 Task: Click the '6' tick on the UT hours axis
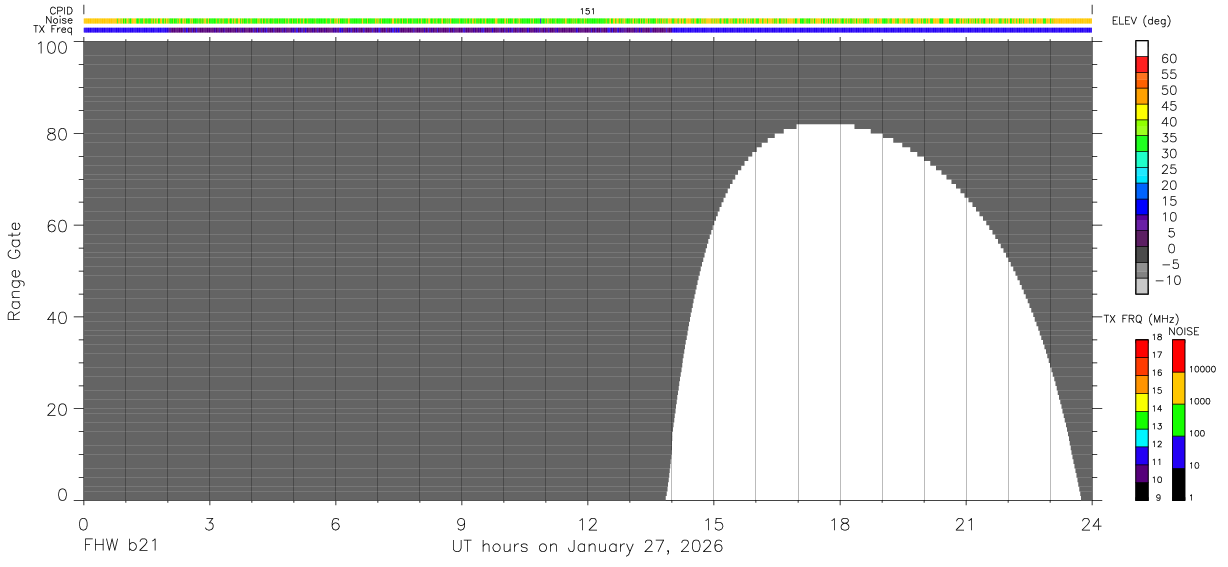click(x=335, y=524)
